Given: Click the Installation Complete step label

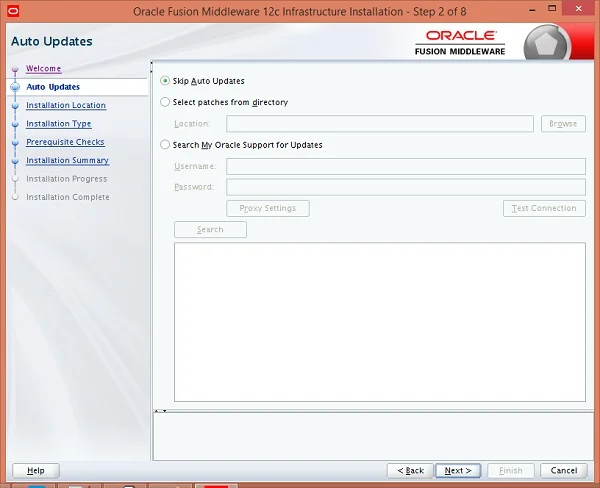Looking at the screenshot, I should (x=68, y=197).
